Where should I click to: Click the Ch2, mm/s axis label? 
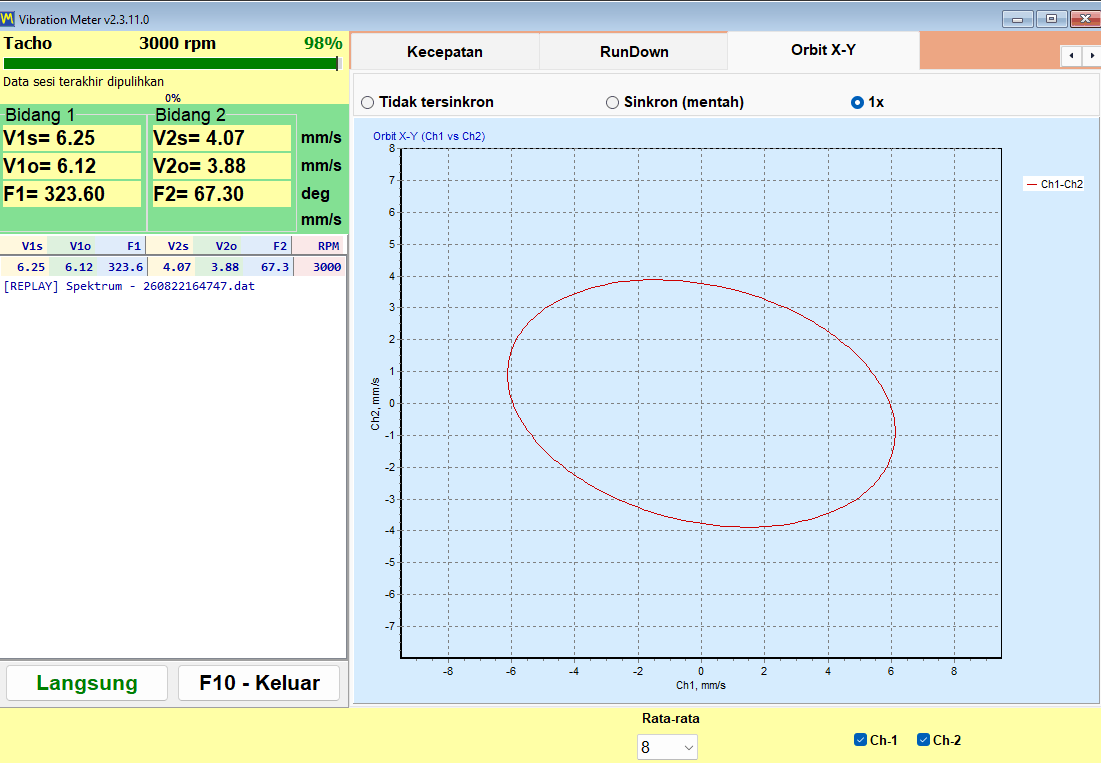375,404
